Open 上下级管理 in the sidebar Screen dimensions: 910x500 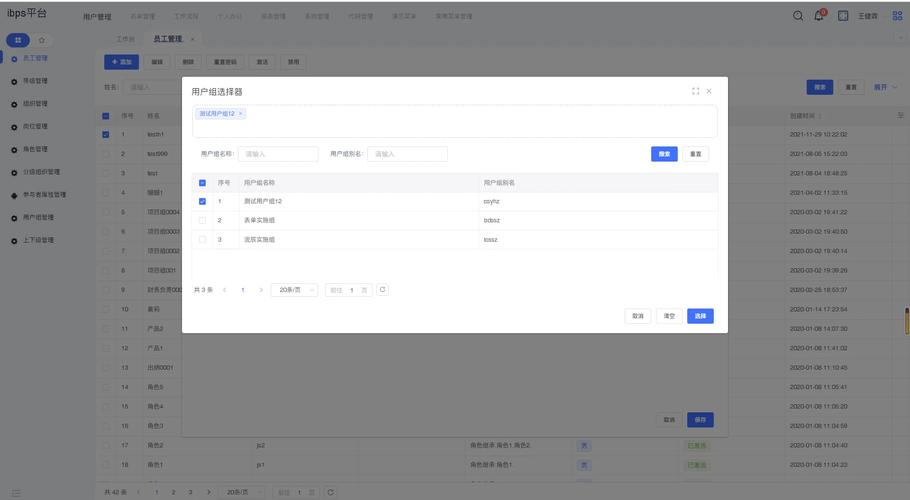(x=38, y=240)
